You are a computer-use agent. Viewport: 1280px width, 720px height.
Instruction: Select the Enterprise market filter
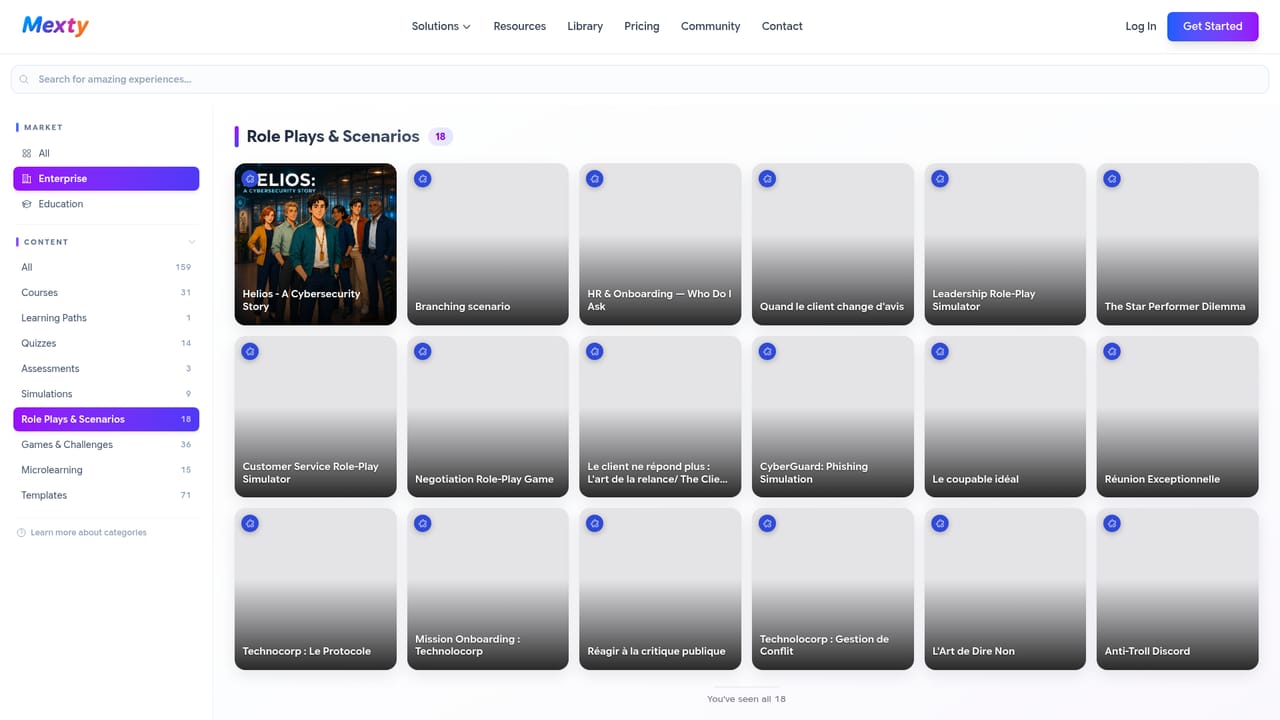click(x=106, y=179)
